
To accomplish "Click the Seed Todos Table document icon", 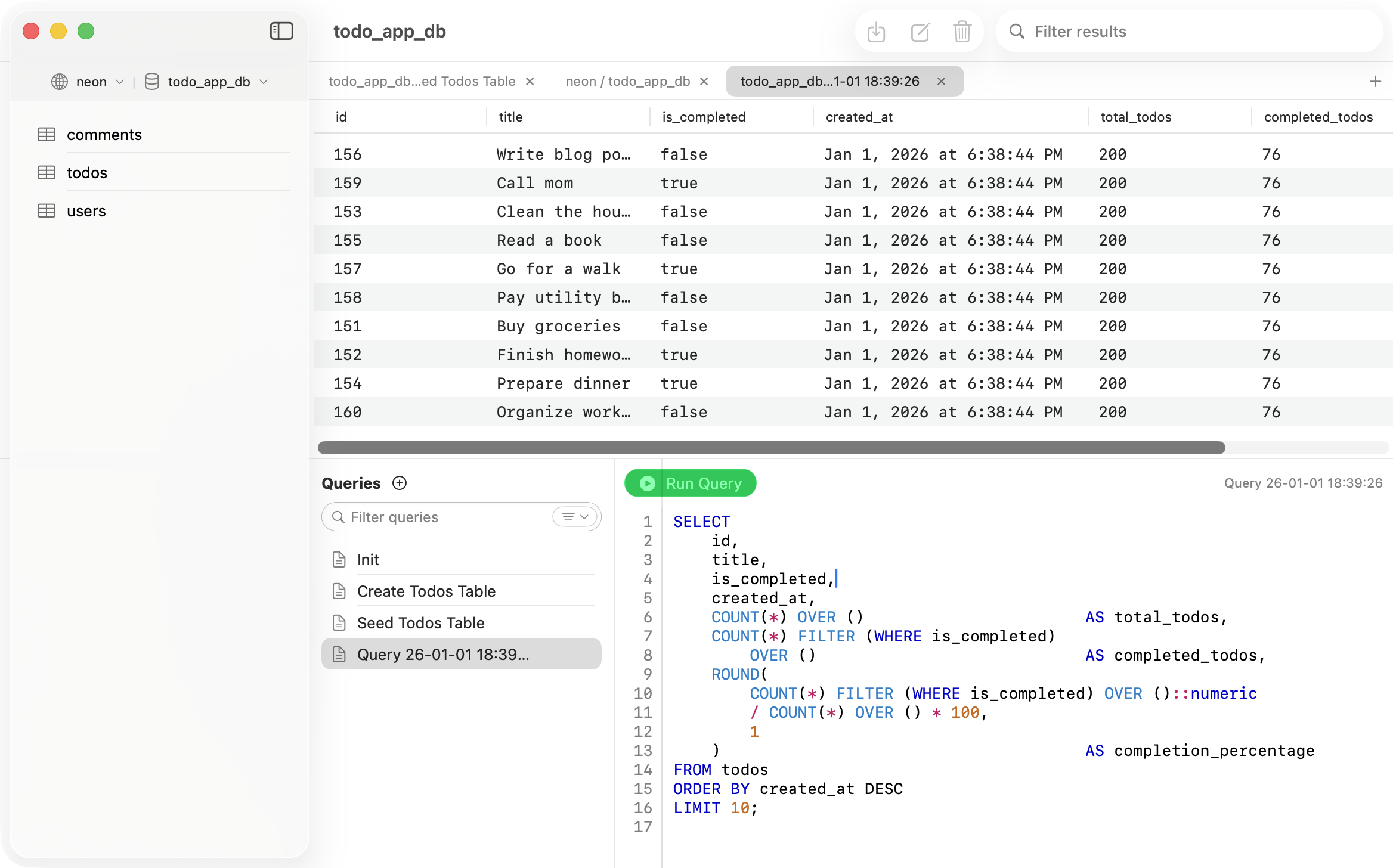I will tap(339, 623).
